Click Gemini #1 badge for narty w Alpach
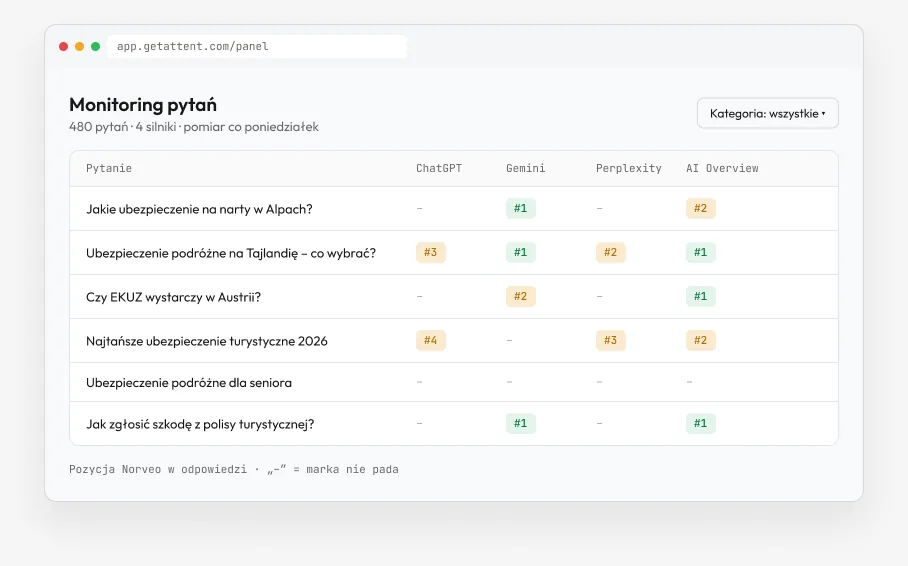Image resolution: width=908 pixels, height=566 pixels. (521, 208)
